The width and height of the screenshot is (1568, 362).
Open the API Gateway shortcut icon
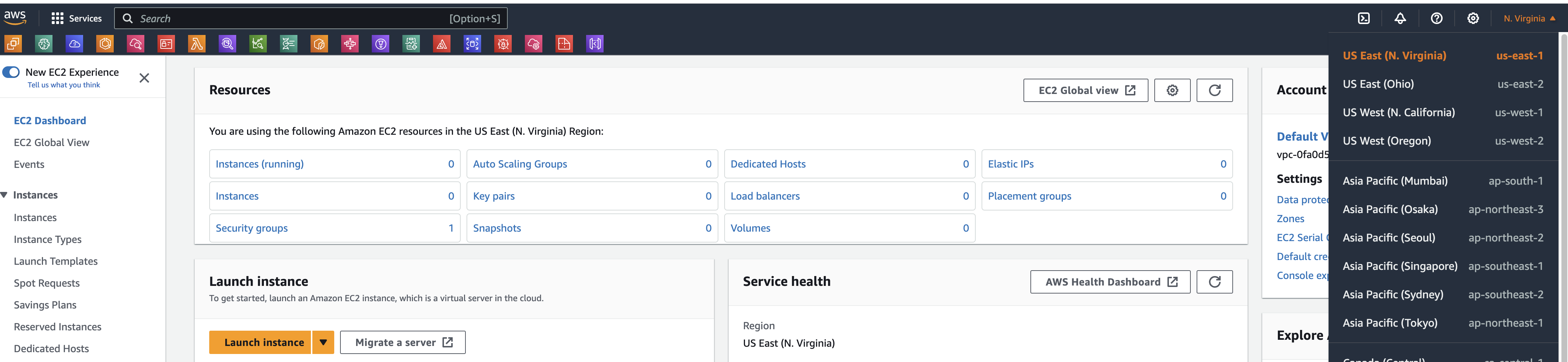click(x=595, y=44)
